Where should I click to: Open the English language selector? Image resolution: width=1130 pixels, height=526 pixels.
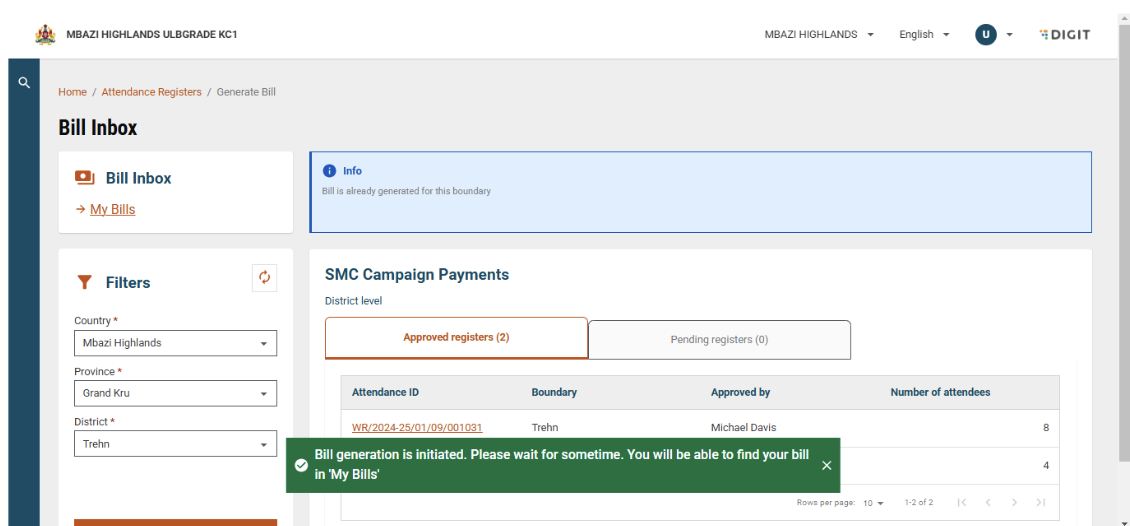923,34
